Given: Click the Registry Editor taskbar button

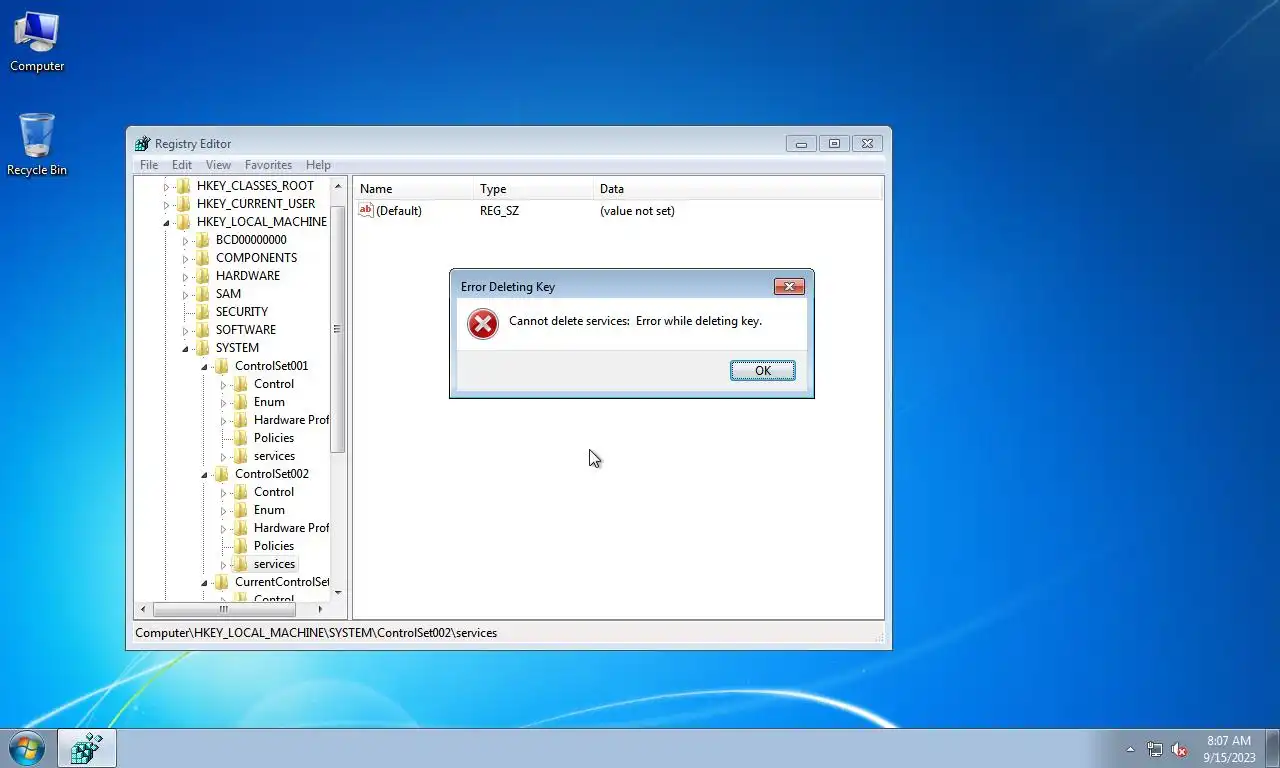Looking at the screenshot, I should coord(87,748).
